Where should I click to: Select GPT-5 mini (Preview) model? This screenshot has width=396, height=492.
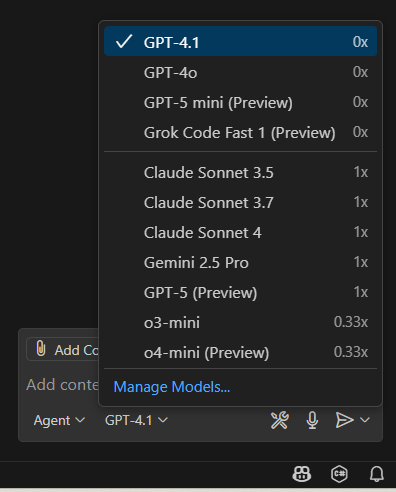coord(240,102)
